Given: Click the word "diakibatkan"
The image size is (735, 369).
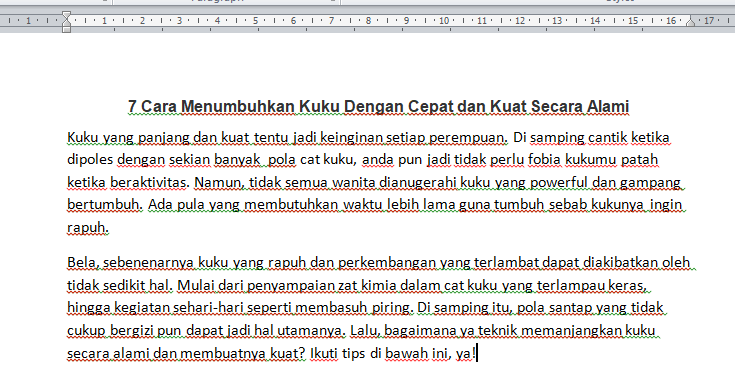Looking at the screenshot, I should click(621, 263).
